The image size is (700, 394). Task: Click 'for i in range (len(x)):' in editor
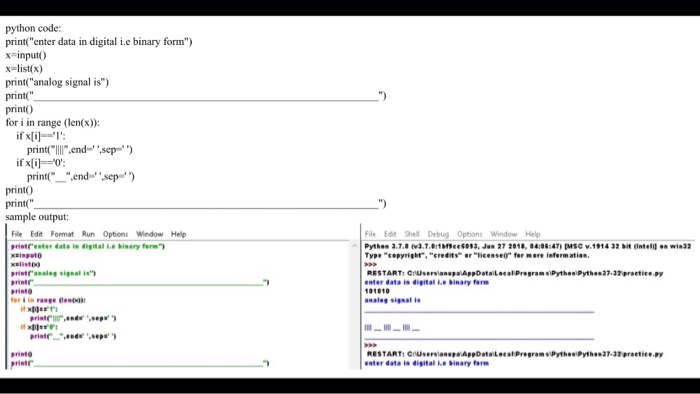pos(48,300)
